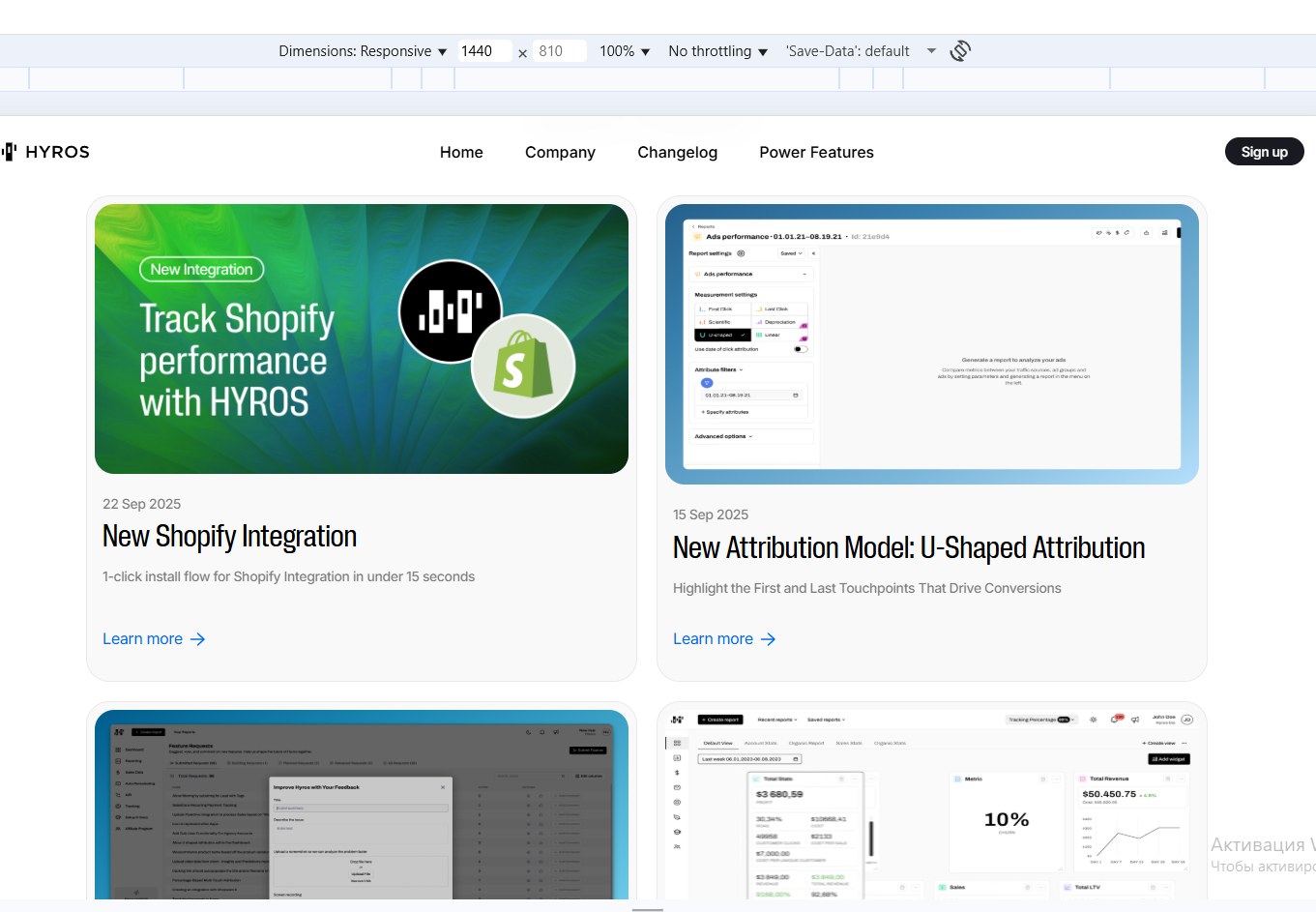1316x912 pixels.
Task: Open the New Shopify Integration heading
Action: pos(229,537)
